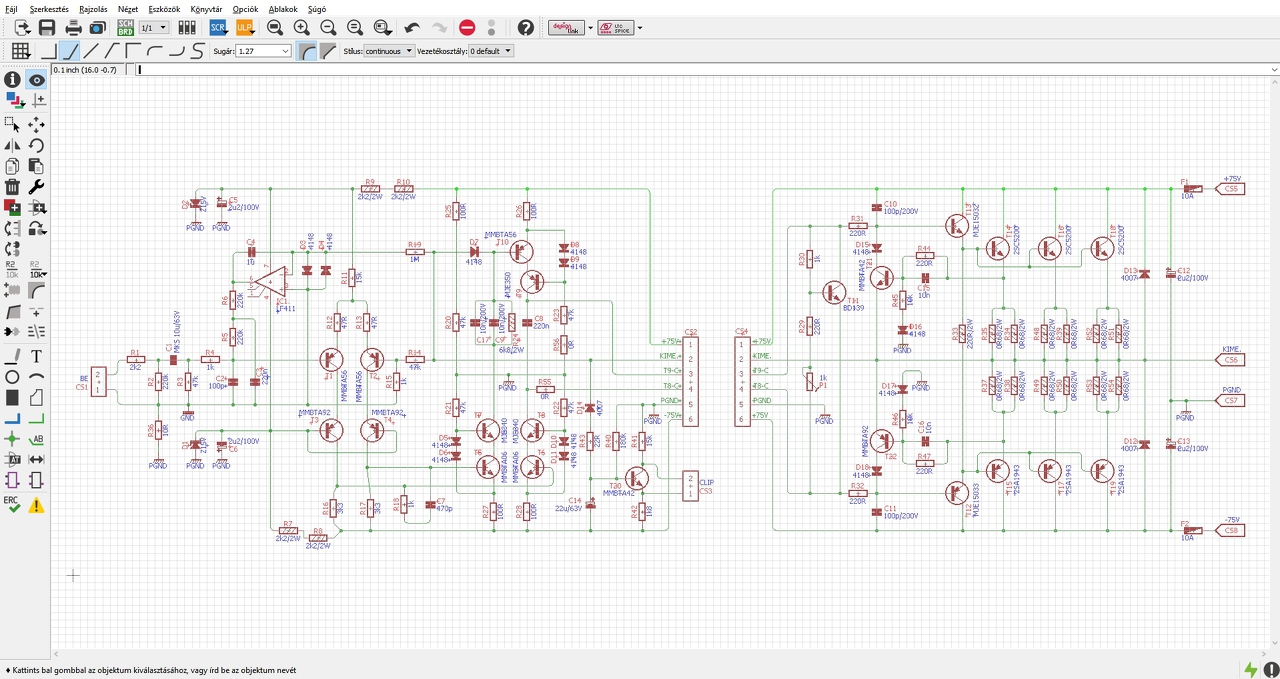Screen dimensions: 1280x679
Task: Select the Text (T) tool
Action: [37, 356]
